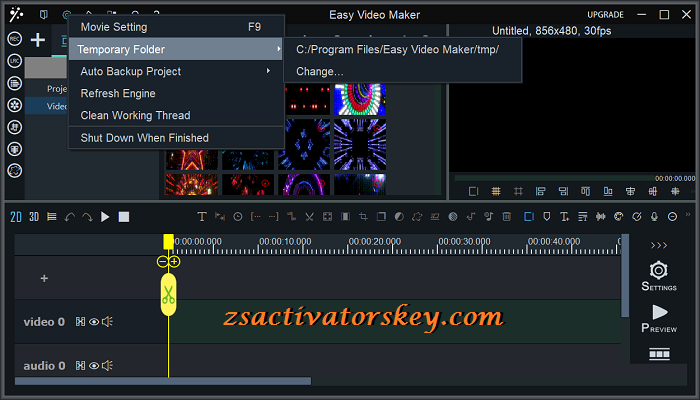Expand the Temporary Folder submenu arrow
Image resolution: width=700 pixels, height=400 pixels.
[x=279, y=49]
